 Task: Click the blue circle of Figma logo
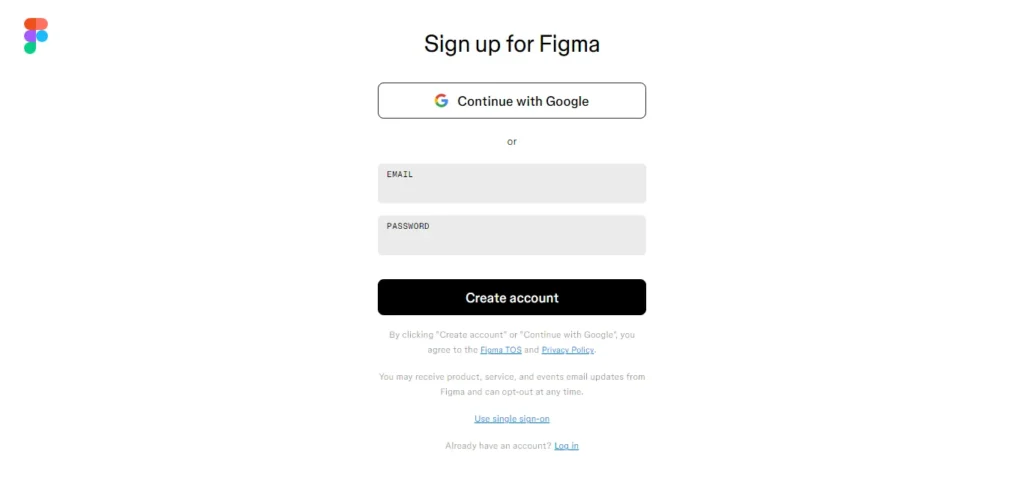click(42, 36)
